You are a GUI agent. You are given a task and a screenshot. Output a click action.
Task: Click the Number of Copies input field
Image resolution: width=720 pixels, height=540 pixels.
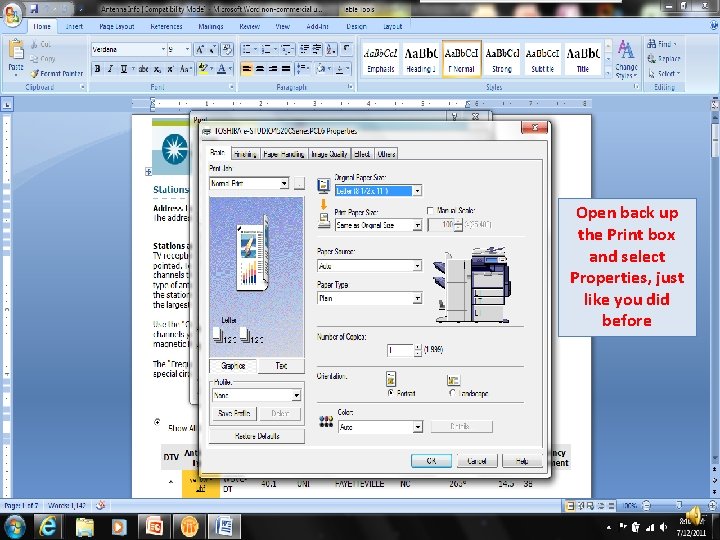coord(400,350)
